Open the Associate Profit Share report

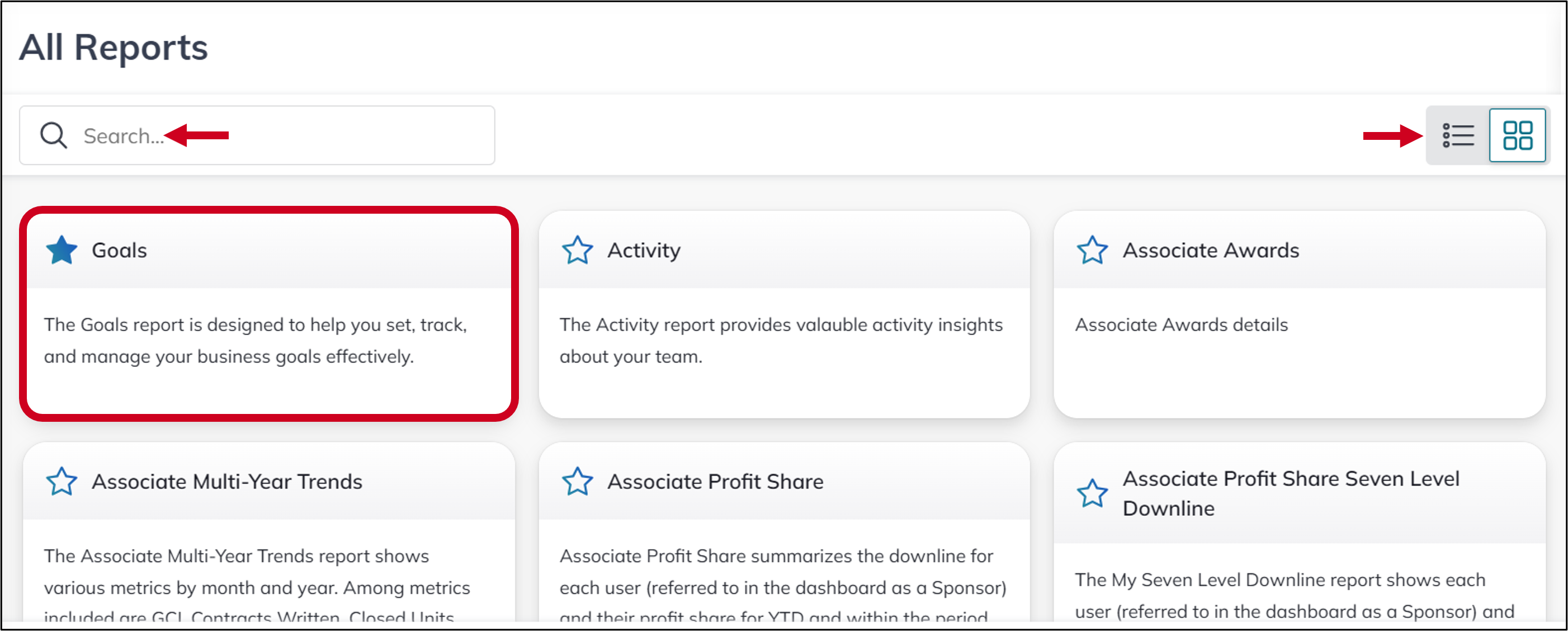click(x=715, y=482)
